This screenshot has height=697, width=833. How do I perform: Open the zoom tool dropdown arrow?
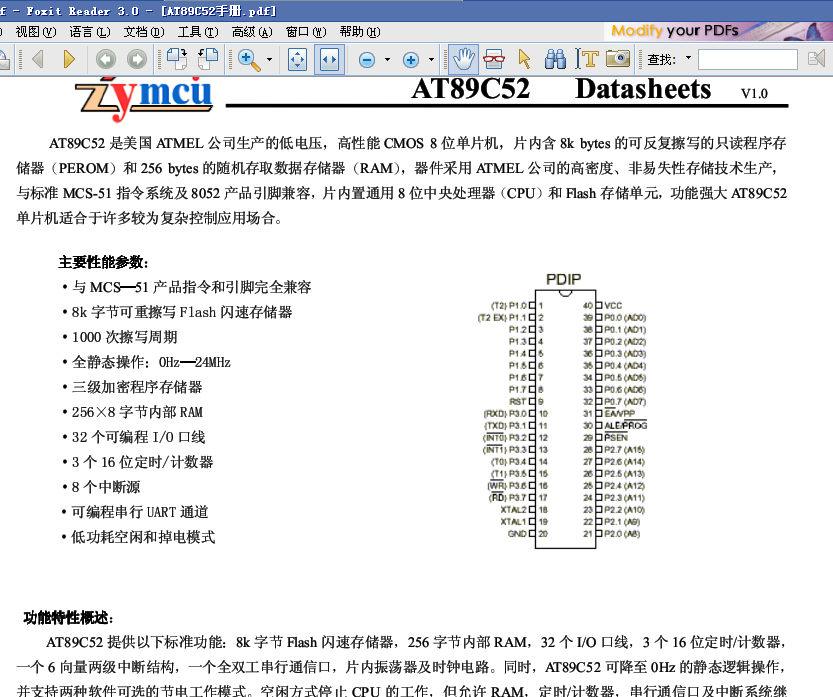(269, 60)
